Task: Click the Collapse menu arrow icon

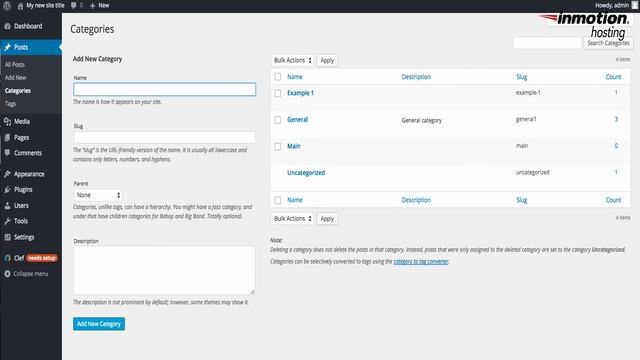Action: click(7, 274)
